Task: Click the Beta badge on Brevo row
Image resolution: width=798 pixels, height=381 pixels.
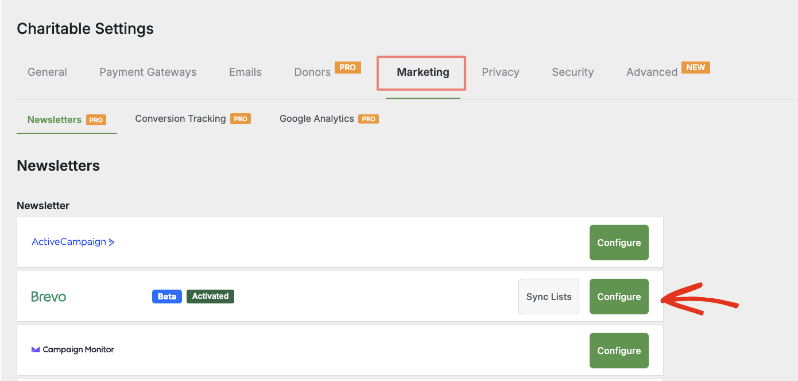Action: coord(167,297)
